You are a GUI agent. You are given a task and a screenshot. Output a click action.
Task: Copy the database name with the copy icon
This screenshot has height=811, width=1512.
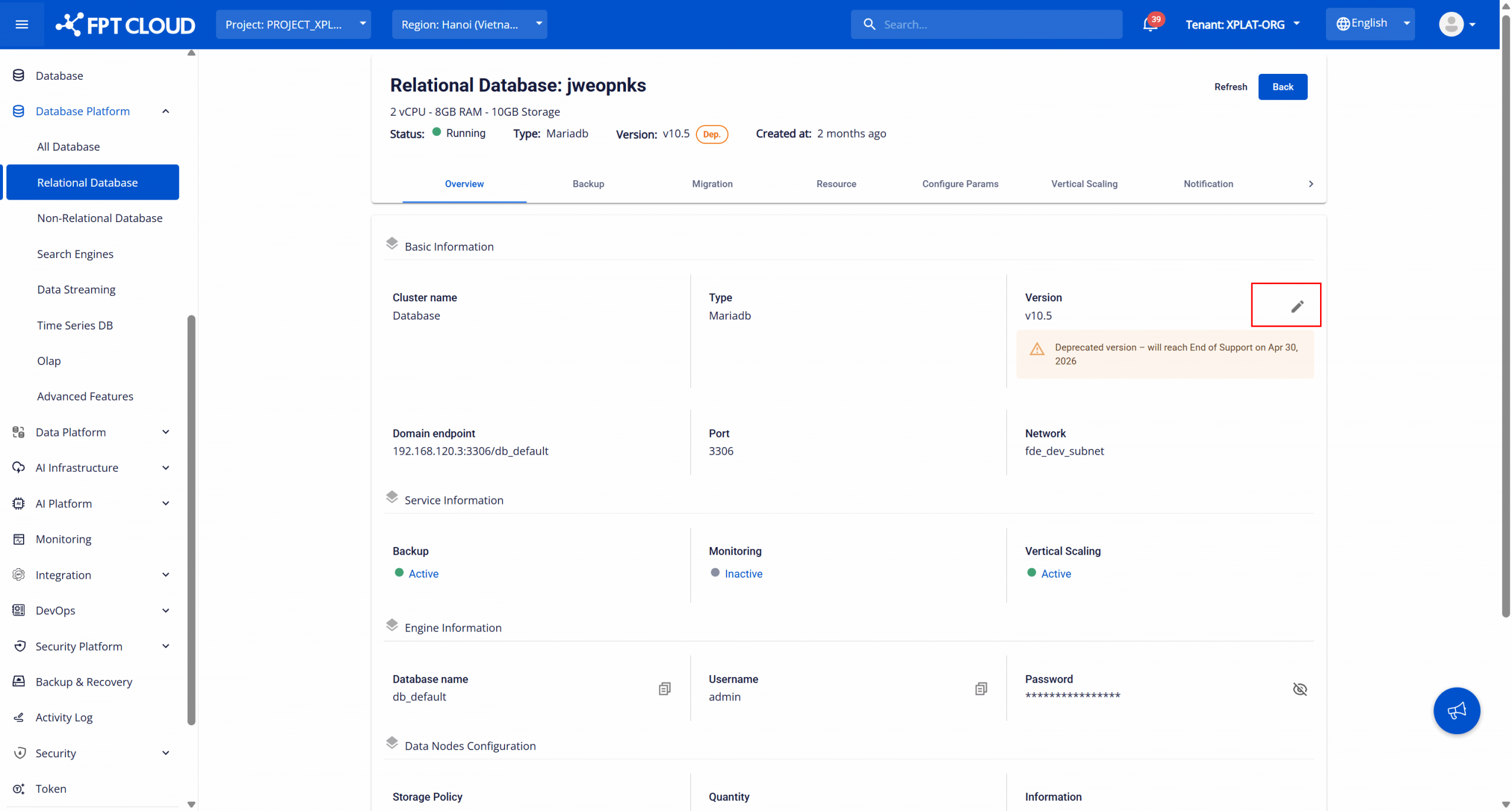coord(664,689)
